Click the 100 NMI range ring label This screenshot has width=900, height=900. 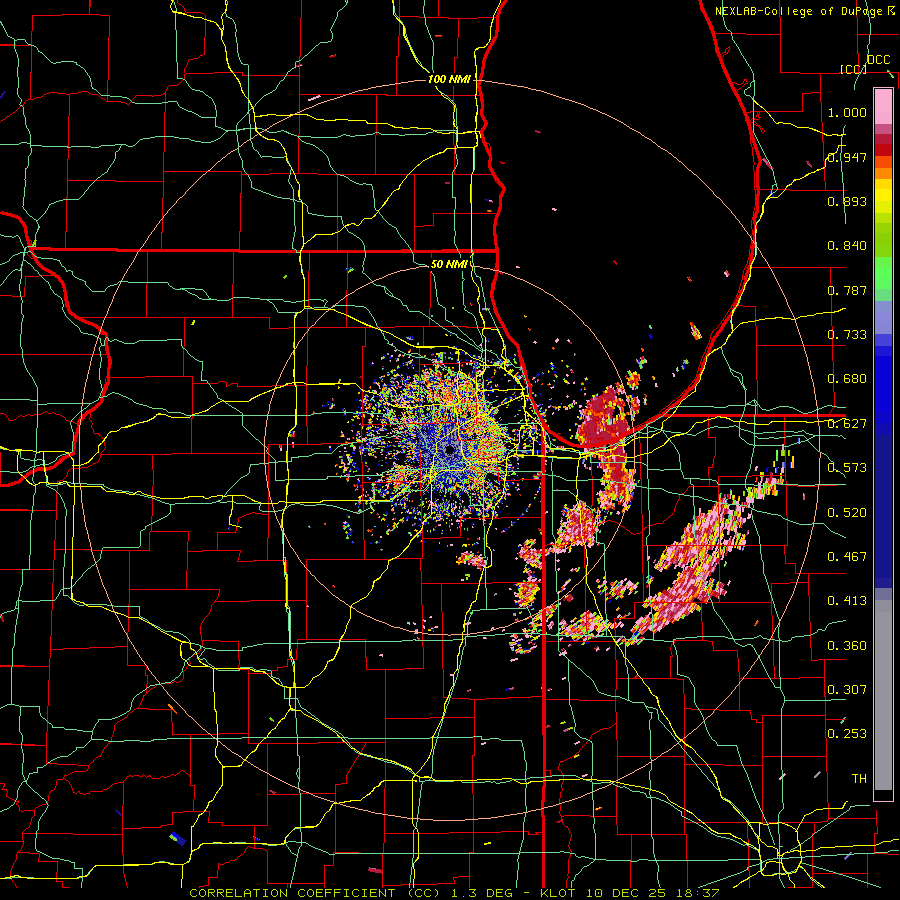pos(449,79)
